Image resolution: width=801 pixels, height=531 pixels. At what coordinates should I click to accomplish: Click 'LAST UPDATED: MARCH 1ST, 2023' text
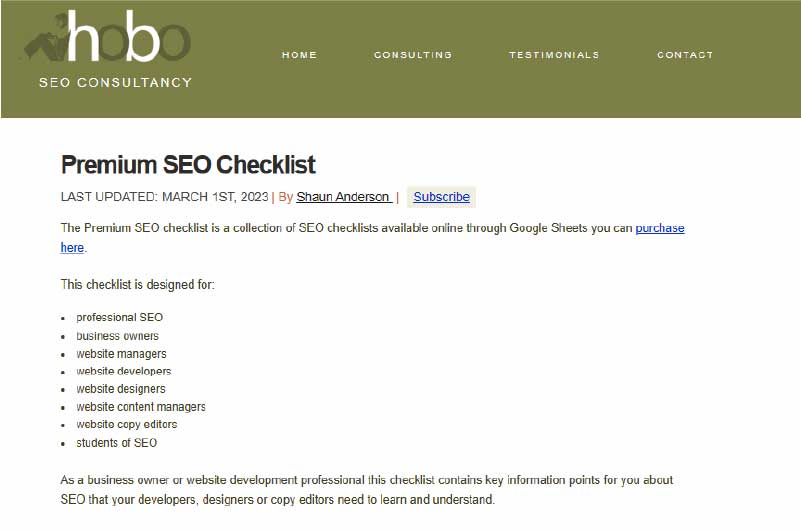pyautogui.click(x=164, y=197)
